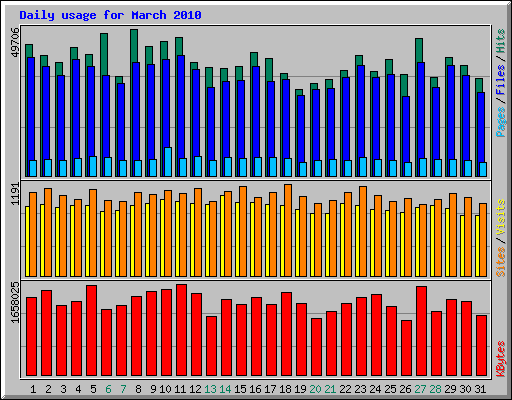Click the yellow Visits bar for day 1

click(x=27, y=241)
